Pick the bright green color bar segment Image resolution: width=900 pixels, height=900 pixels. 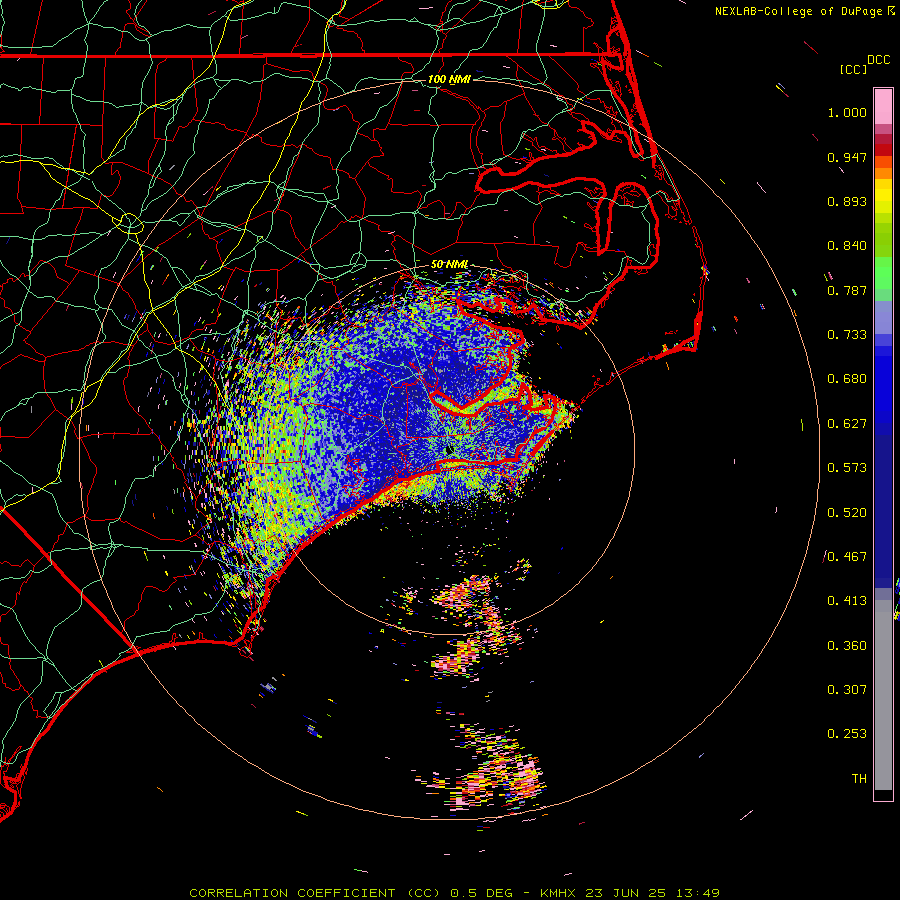pos(883,273)
